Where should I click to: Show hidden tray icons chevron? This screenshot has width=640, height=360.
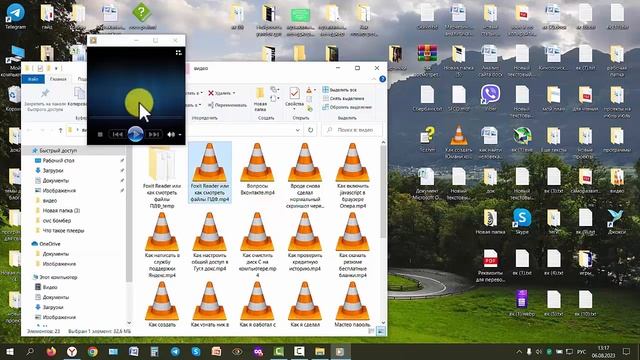click(519, 351)
